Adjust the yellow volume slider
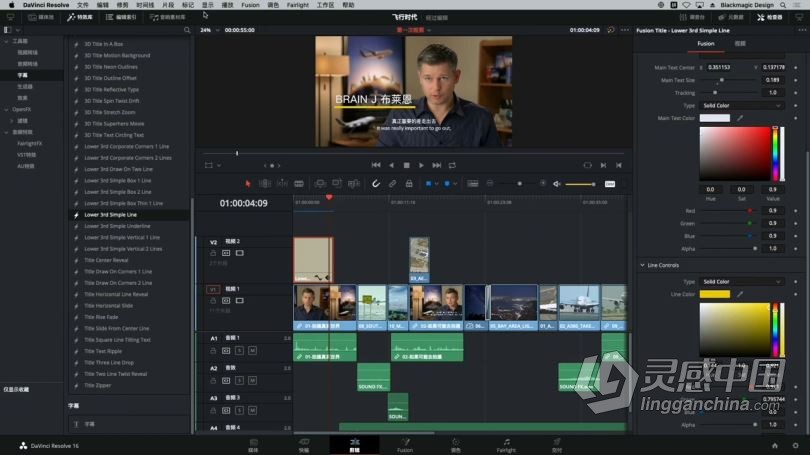The height and width of the screenshot is (455, 810). coord(580,184)
